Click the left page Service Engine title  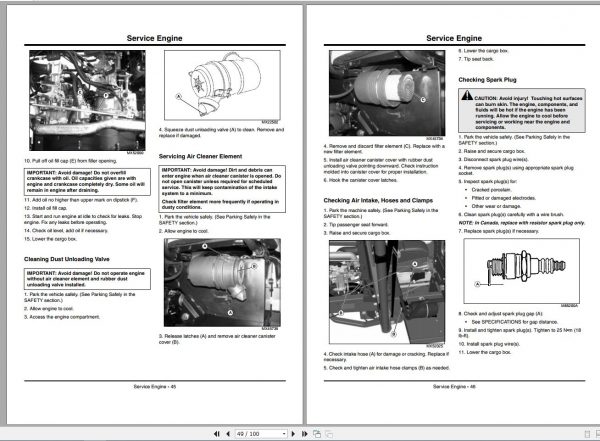[155, 38]
